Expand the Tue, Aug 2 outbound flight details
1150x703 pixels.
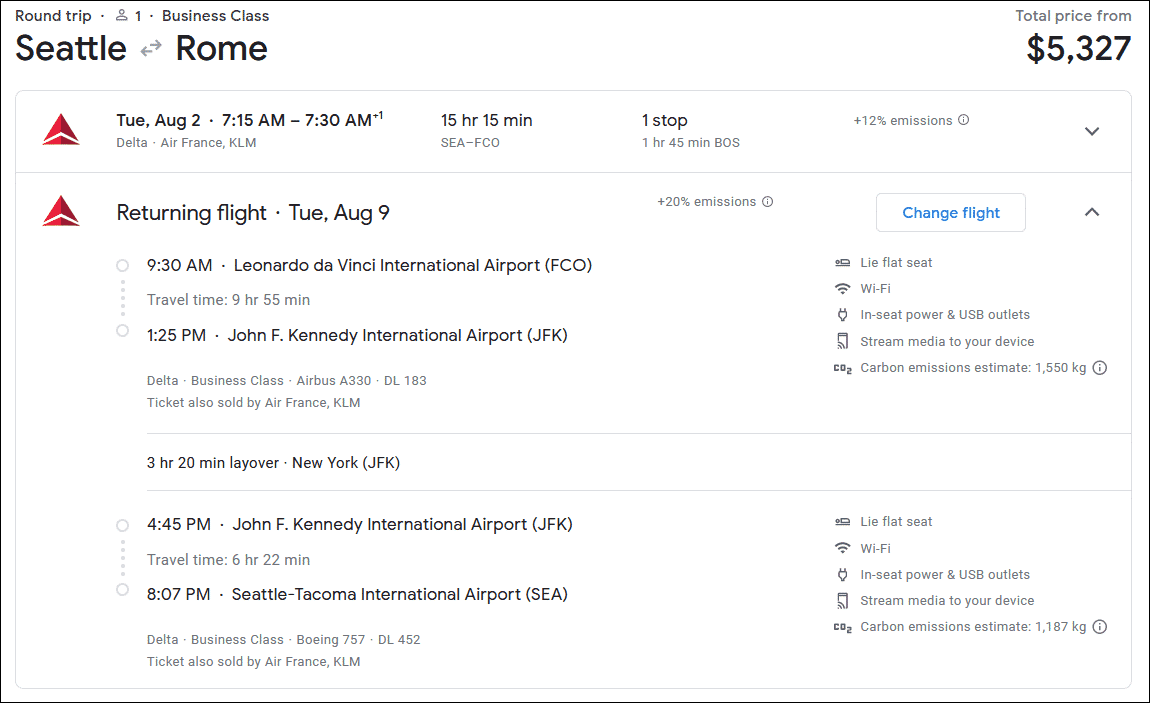tap(1092, 131)
